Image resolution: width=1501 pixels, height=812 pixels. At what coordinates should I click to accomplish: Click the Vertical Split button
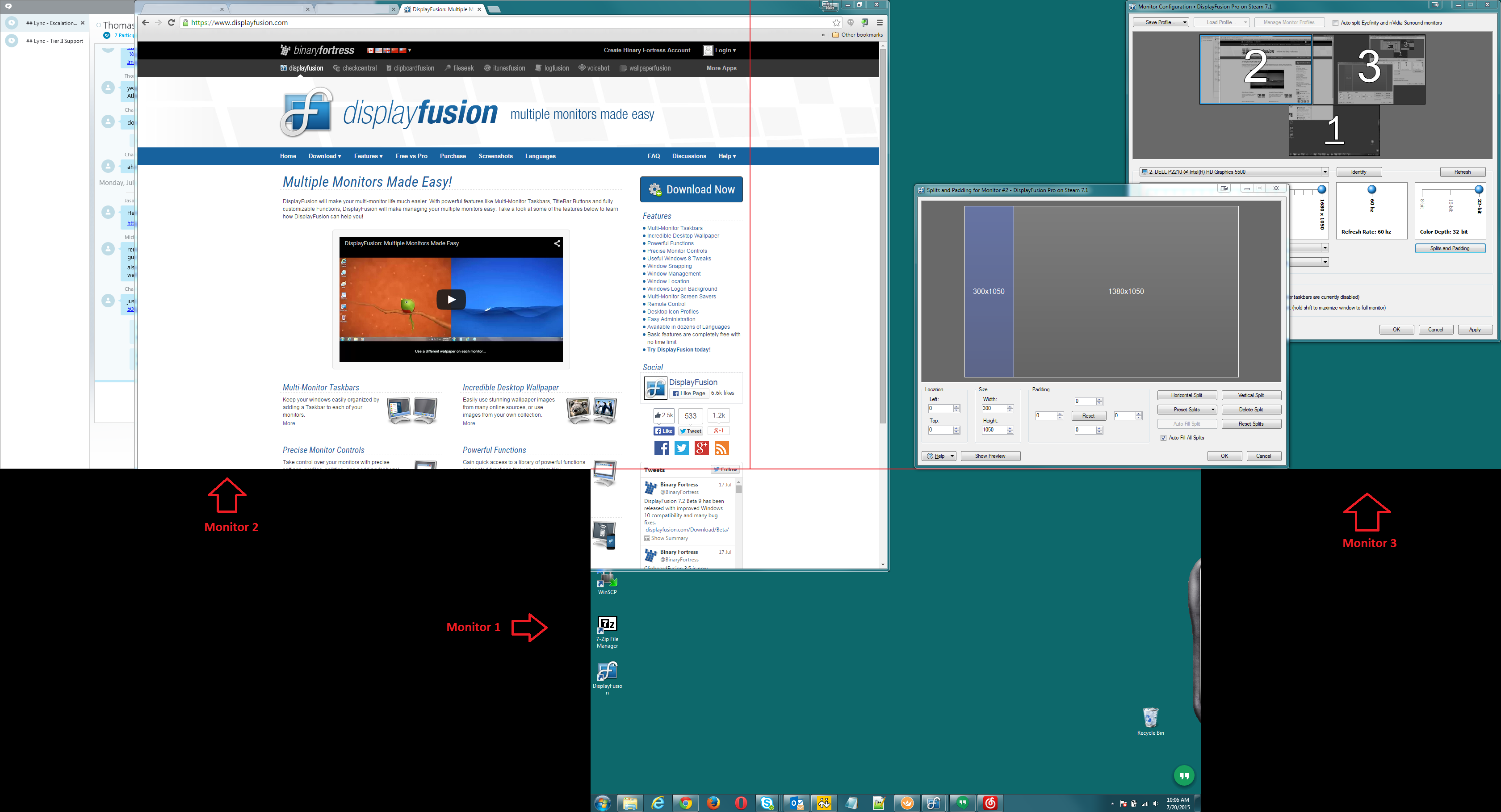click(x=1250, y=395)
